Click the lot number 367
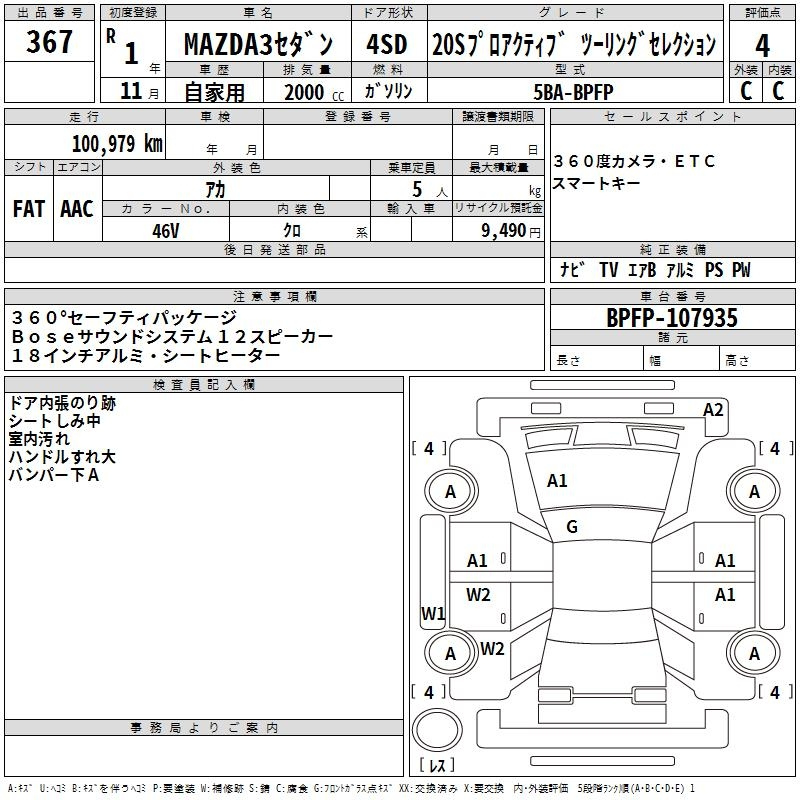800x800 pixels. [49, 42]
